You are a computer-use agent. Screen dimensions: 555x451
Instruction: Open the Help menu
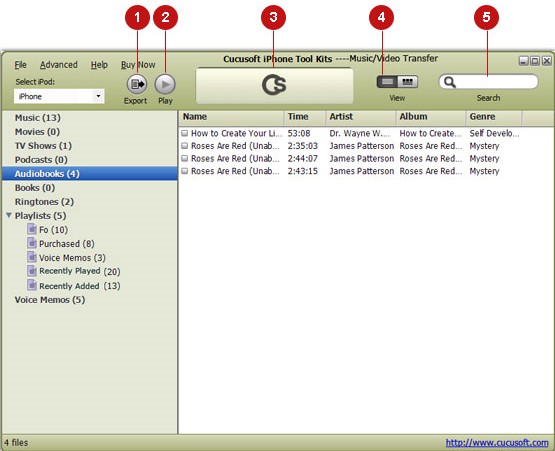99,65
